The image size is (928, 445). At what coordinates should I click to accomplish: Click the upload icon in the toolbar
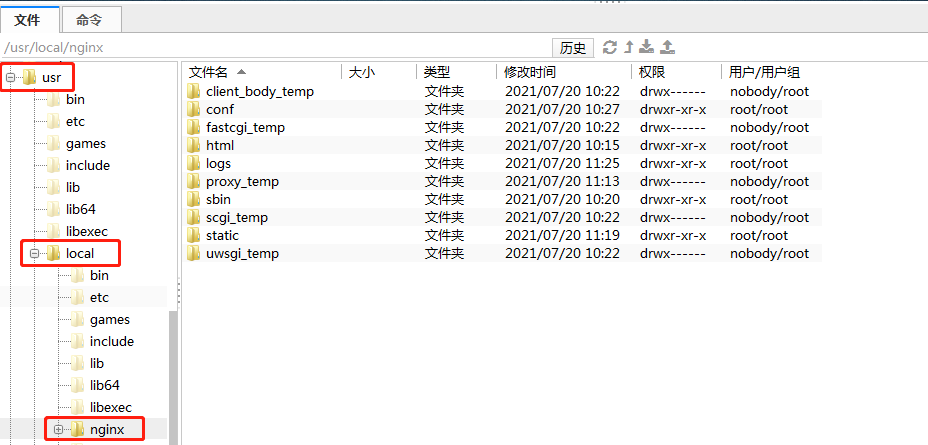668,47
